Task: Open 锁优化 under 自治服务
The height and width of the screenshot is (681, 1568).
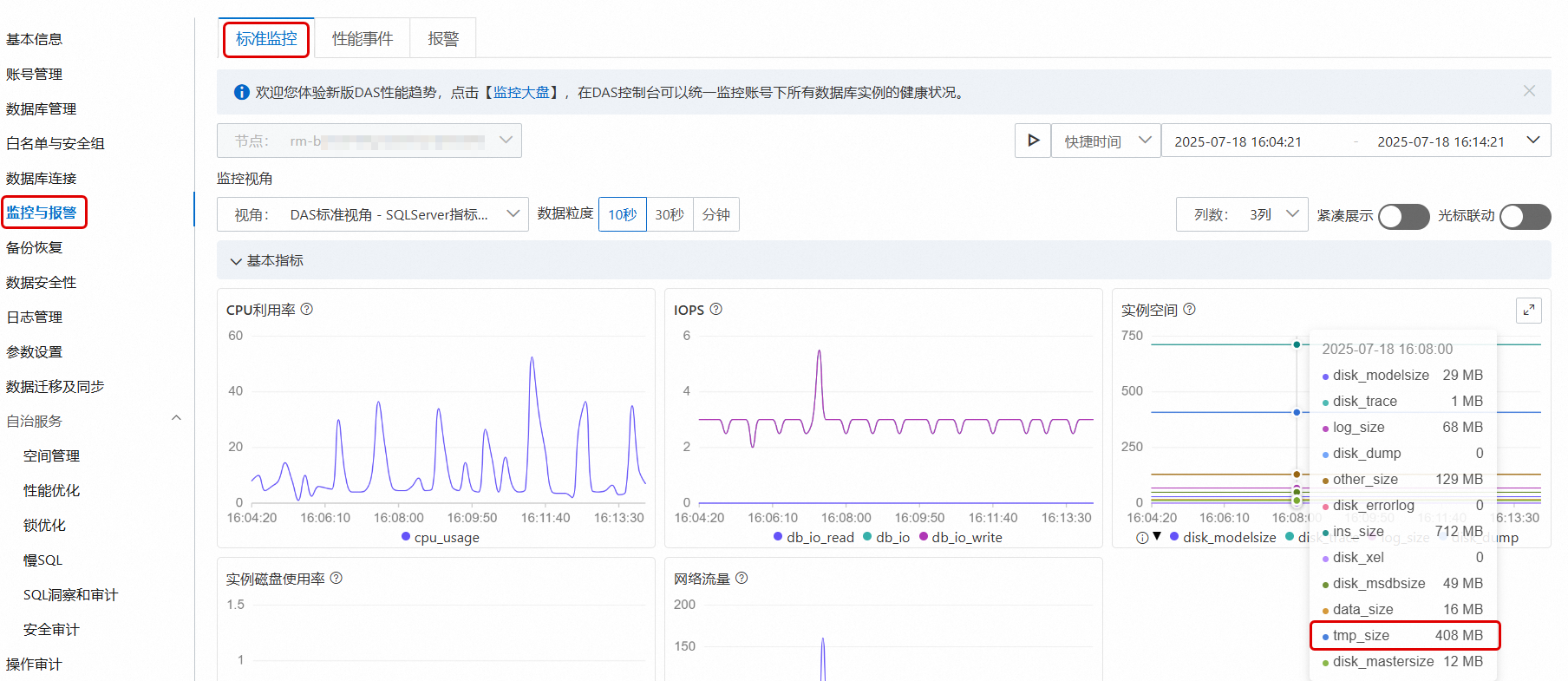Action: [45, 525]
